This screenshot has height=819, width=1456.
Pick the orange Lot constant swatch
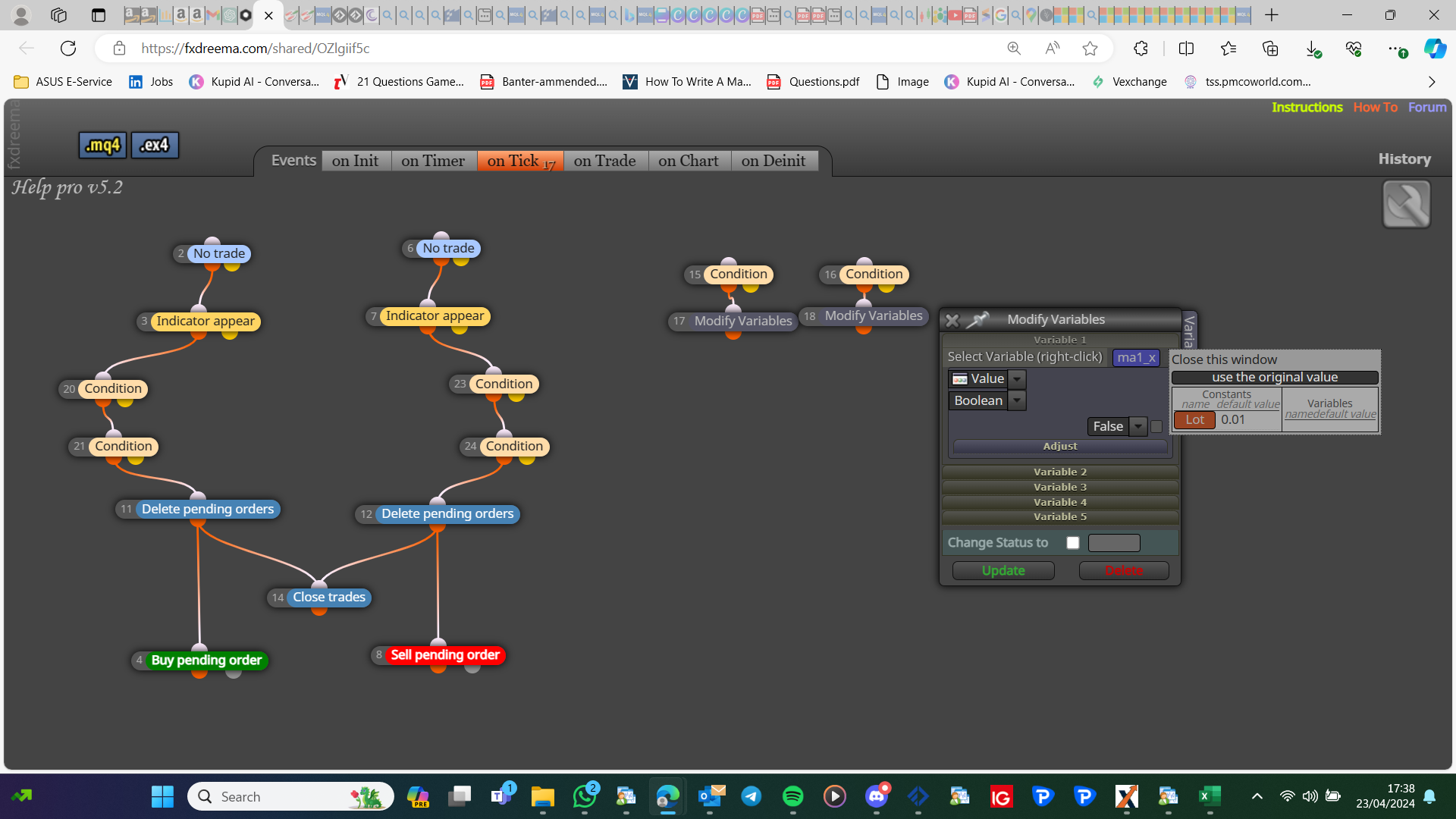1195,420
